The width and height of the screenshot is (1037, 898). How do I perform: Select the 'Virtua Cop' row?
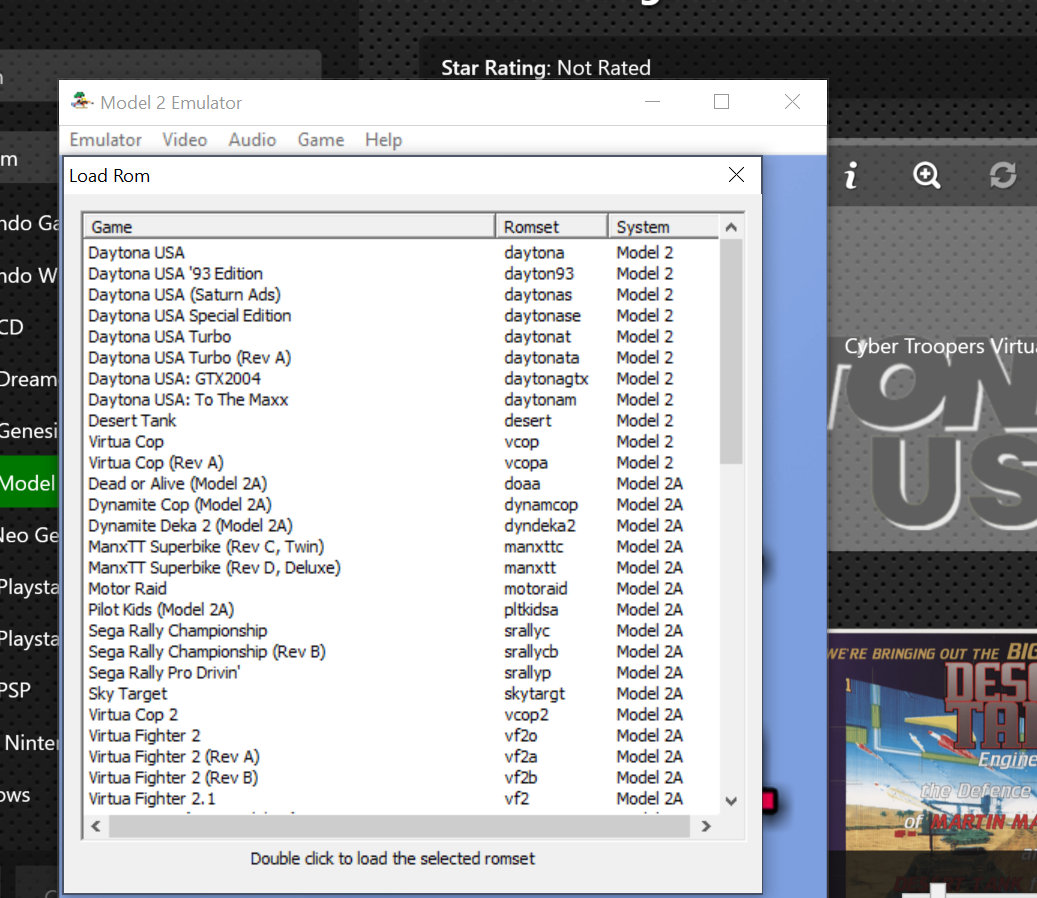tap(401, 442)
